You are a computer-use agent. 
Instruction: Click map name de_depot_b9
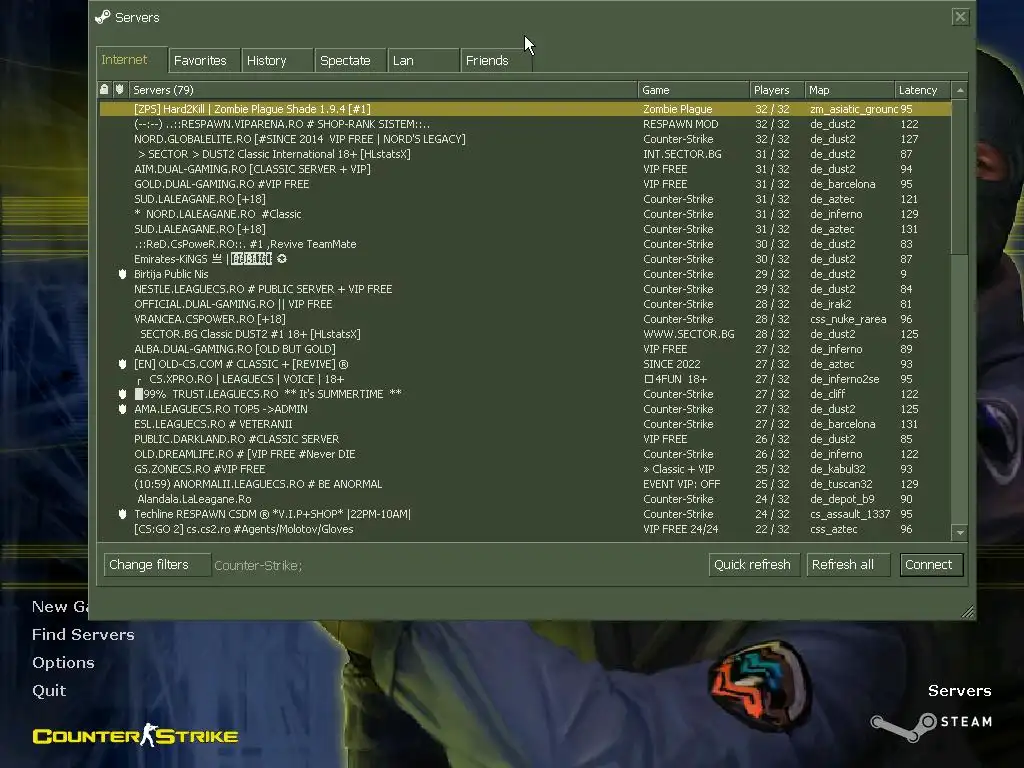point(842,500)
